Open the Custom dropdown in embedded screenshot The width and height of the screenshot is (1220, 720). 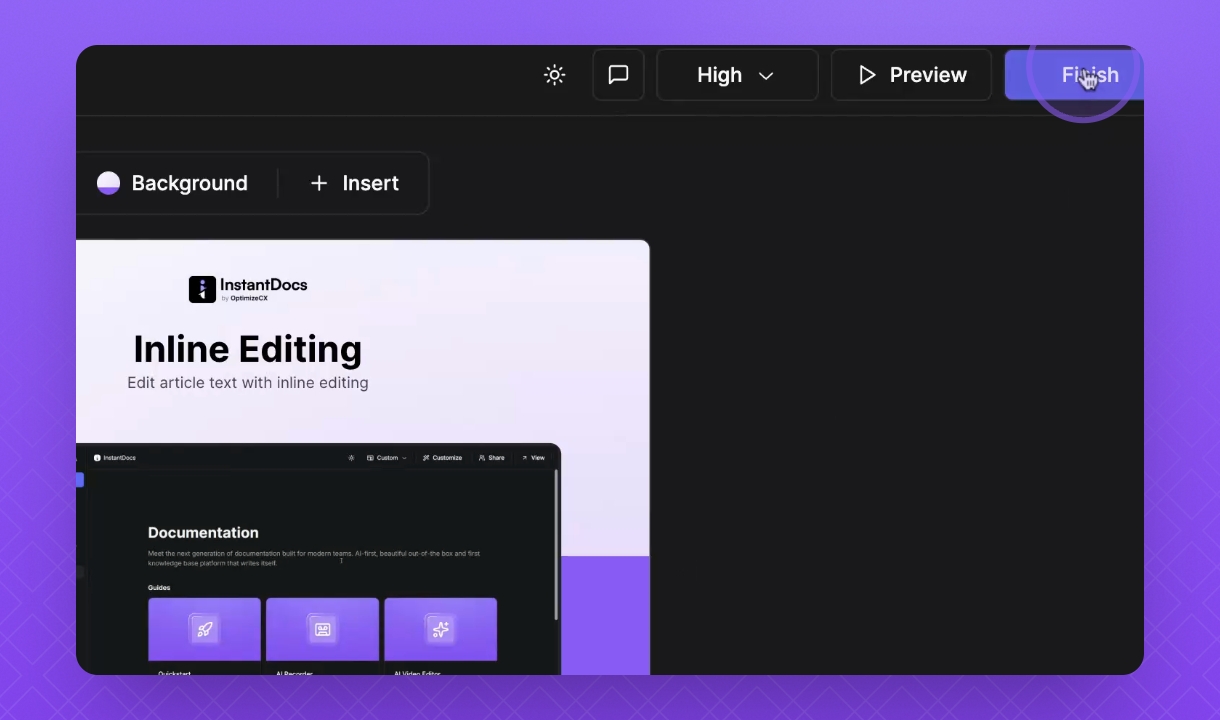pos(387,458)
